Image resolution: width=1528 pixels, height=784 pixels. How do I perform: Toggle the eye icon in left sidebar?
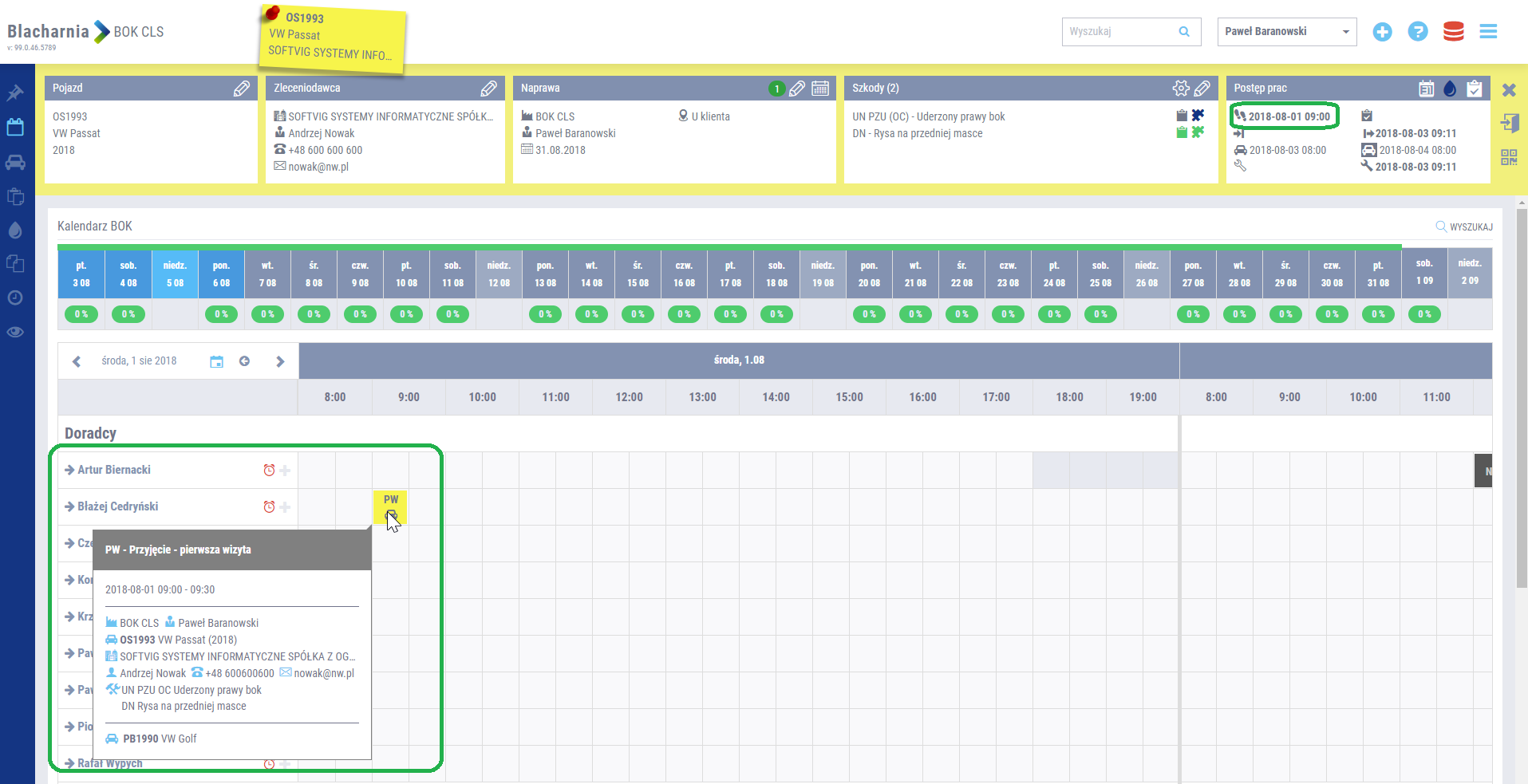15,332
